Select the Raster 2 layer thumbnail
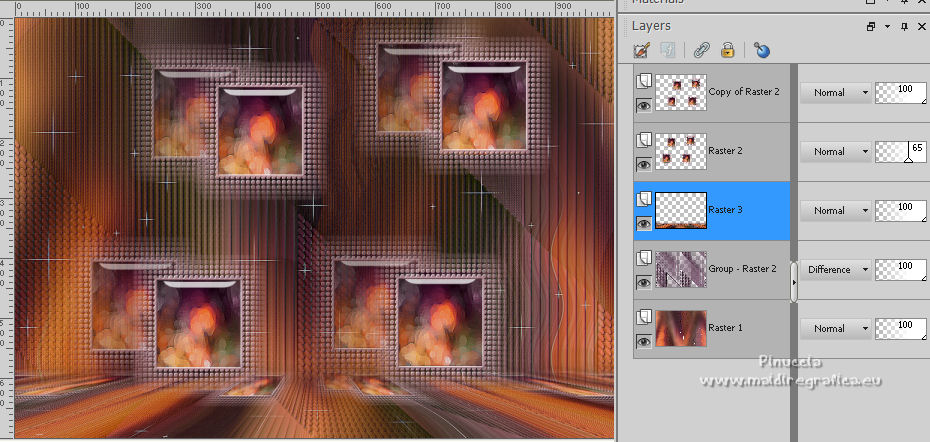The image size is (930, 442). (x=681, y=151)
